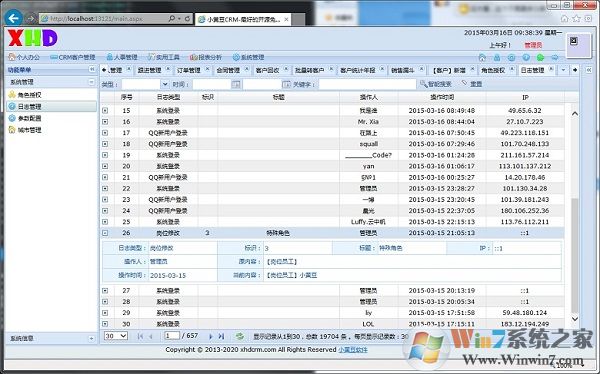Open 角色授权 in the sidebar
Viewport: 600px width, 374px height.
click(29, 95)
